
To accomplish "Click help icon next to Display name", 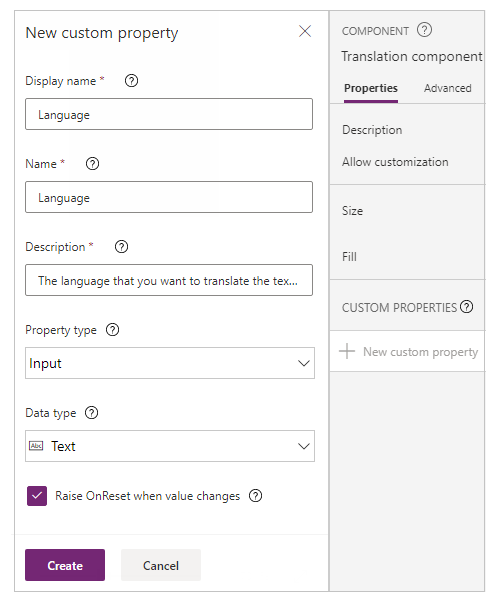I will pos(132,81).
